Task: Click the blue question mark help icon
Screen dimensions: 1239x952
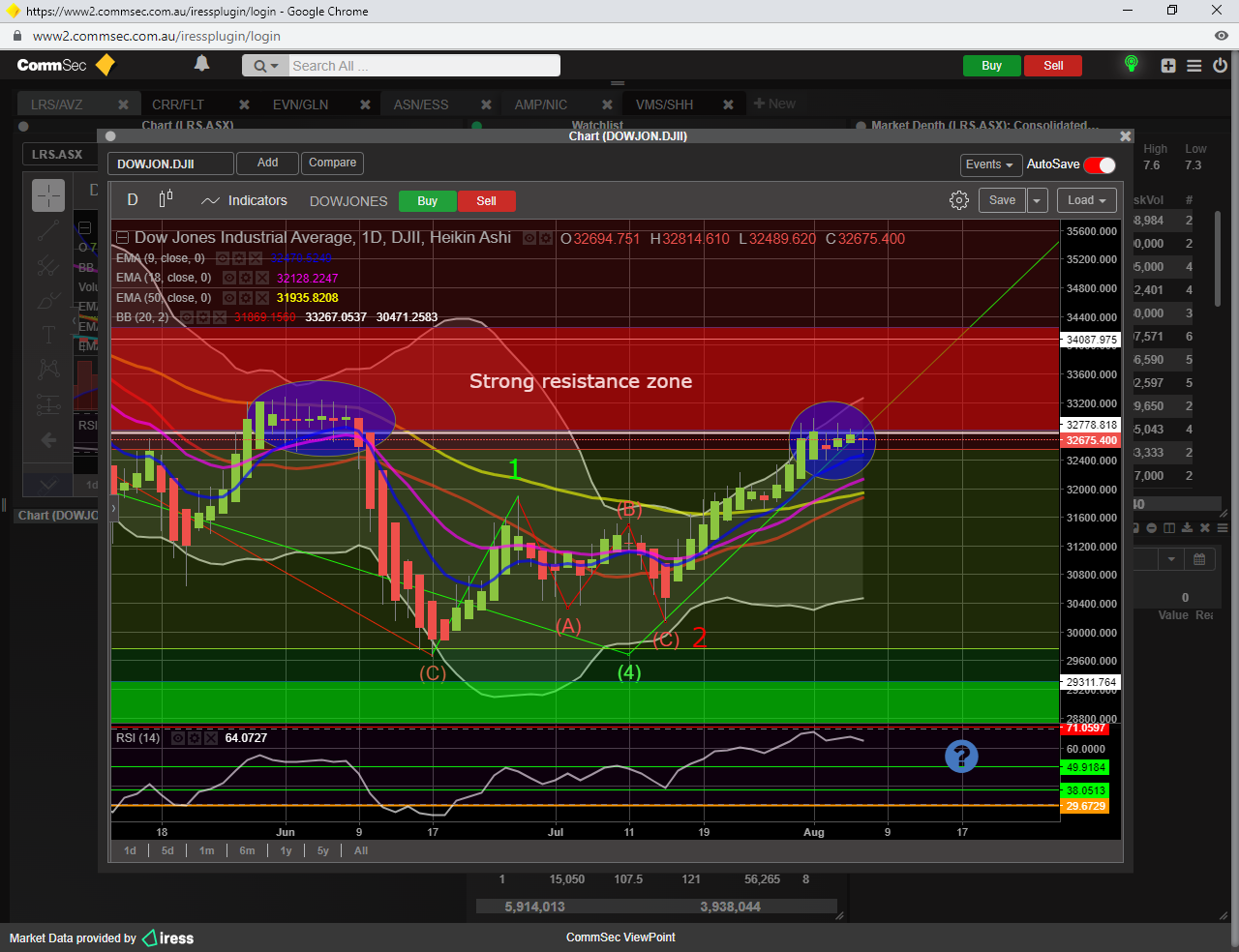Action: point(961,756)
